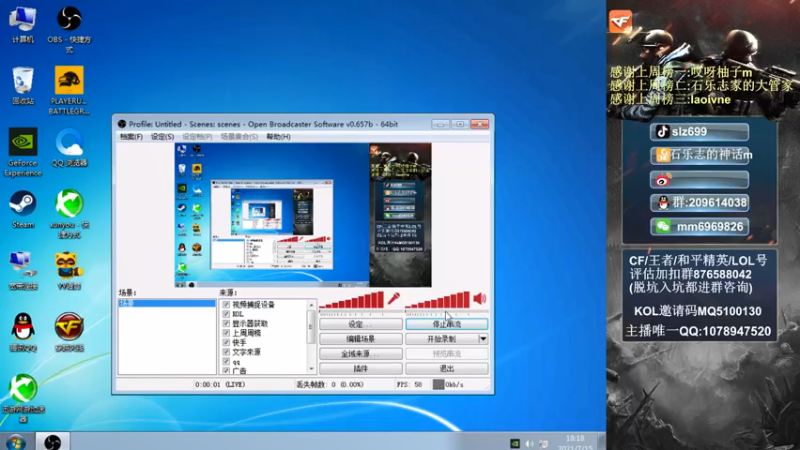
Task: Open the network computer icon below Steam
Action: pos(22,270)
